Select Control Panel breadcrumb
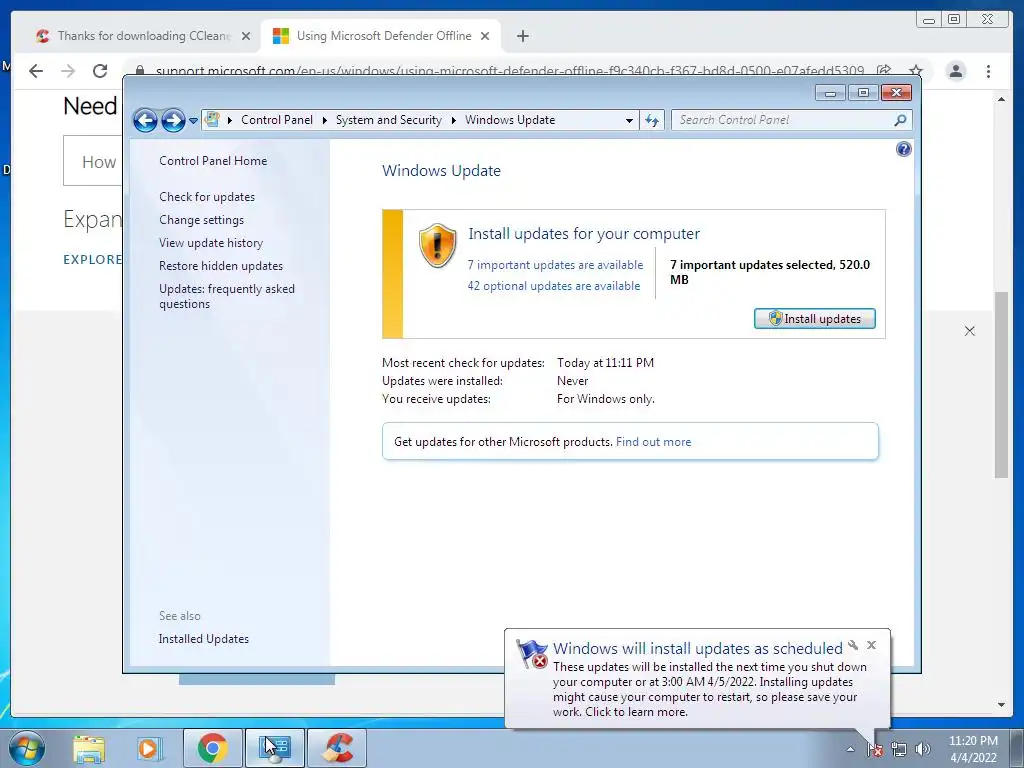The width and height of the screenshot is (1024, 768). (x=277, y=120)
